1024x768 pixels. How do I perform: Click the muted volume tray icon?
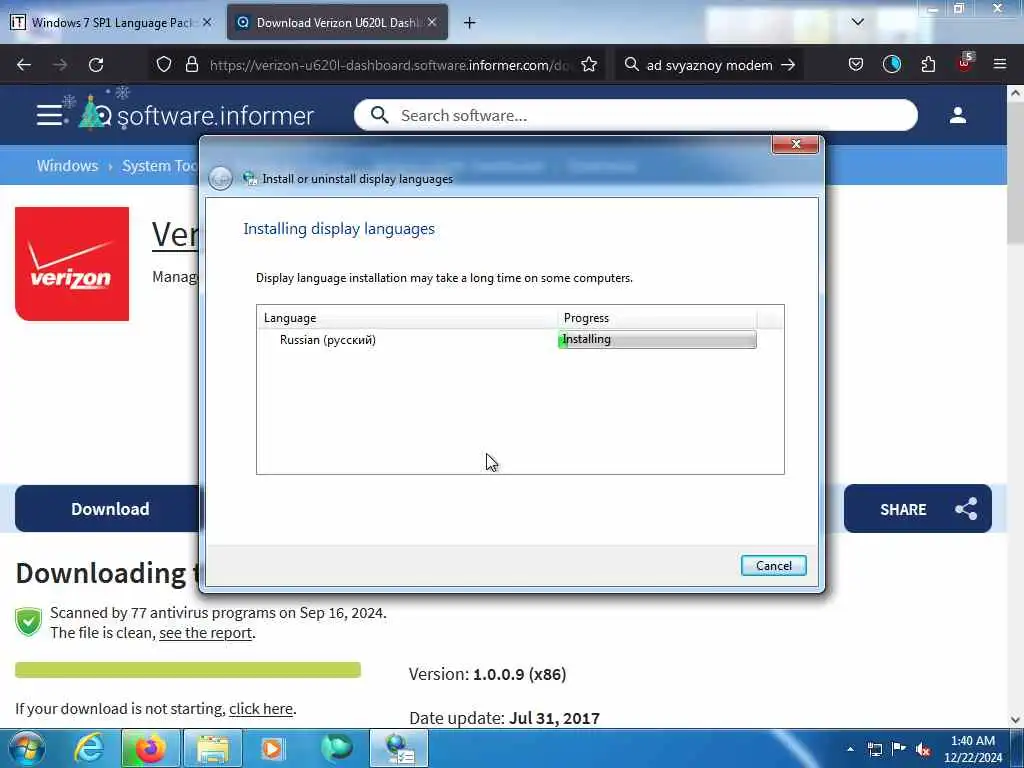(923, 750)
